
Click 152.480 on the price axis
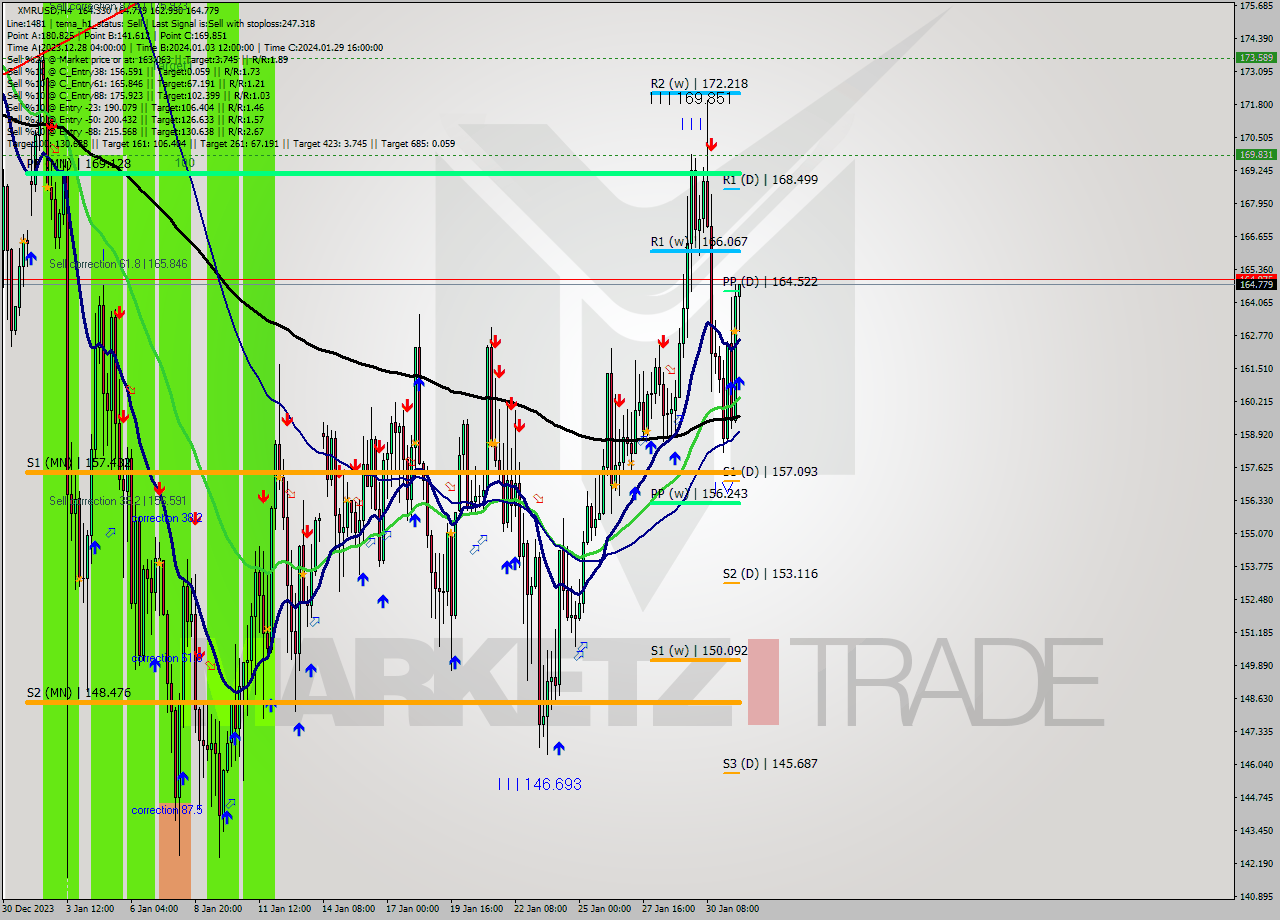[1256, 599]
